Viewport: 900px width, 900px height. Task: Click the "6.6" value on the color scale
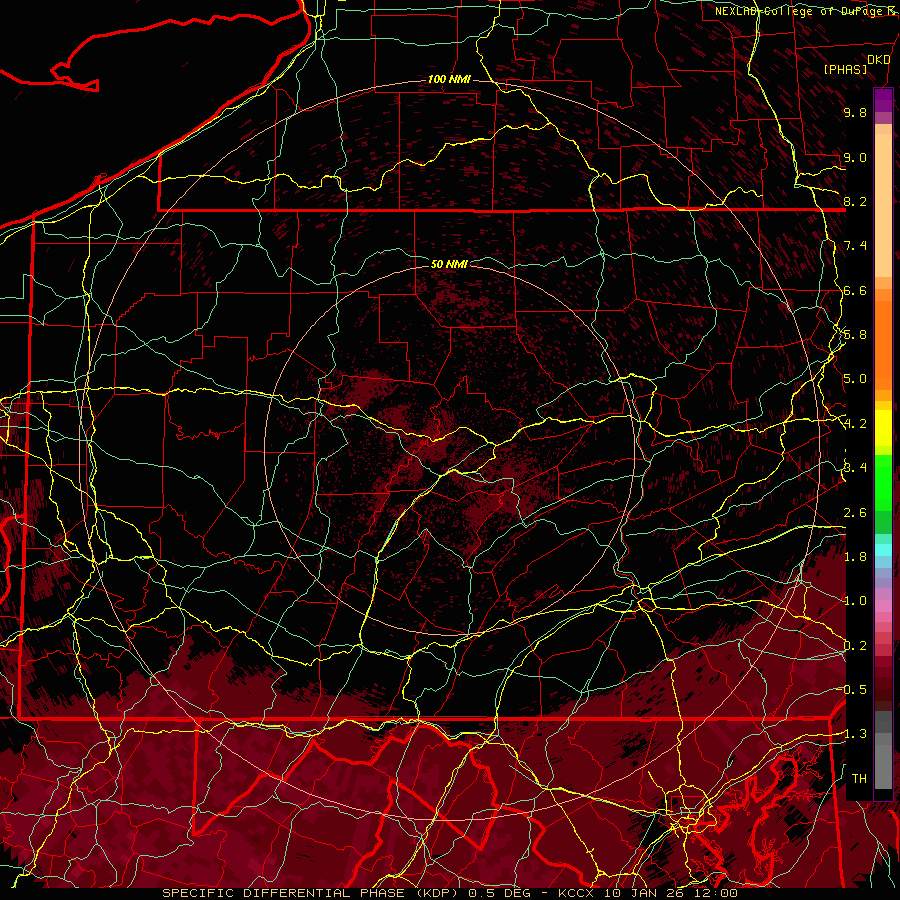(855, 290)
